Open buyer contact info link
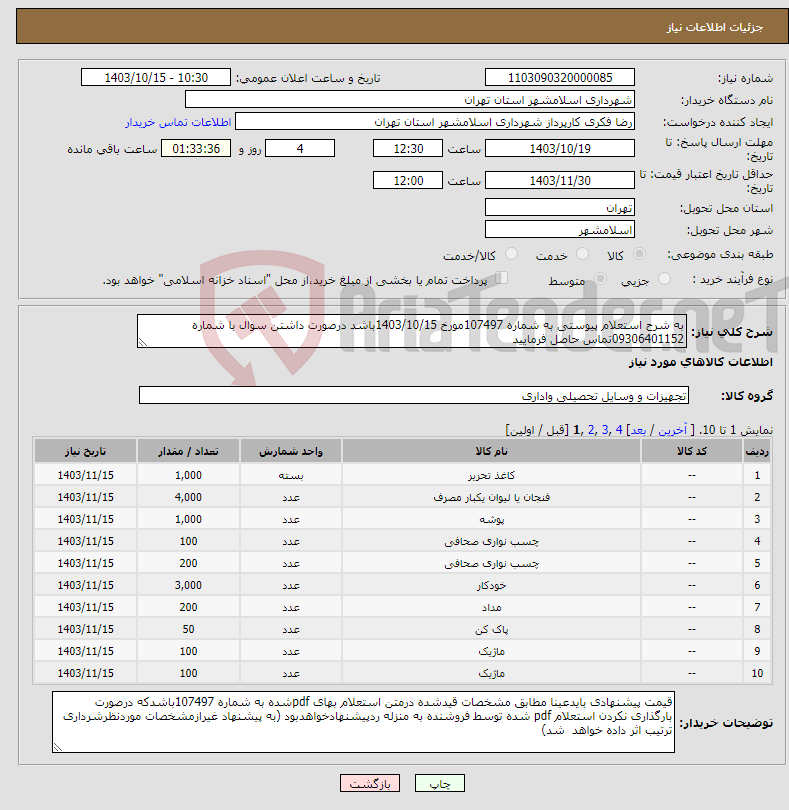The image size is (789, 810). pos(178,122)
